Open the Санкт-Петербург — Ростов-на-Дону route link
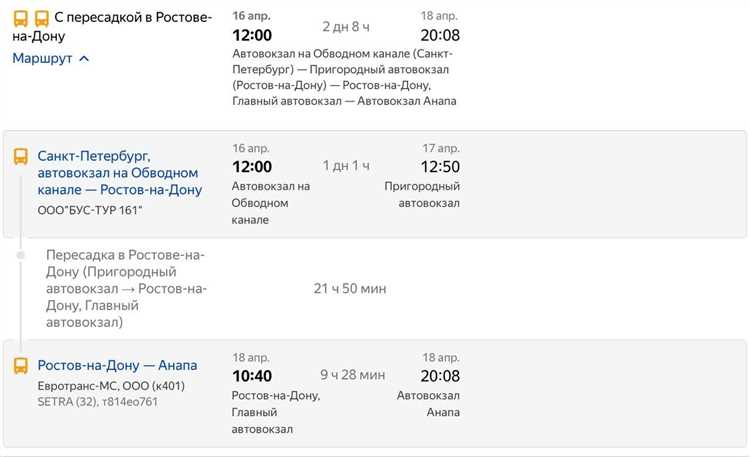750x457 pixels. [120, 173]
